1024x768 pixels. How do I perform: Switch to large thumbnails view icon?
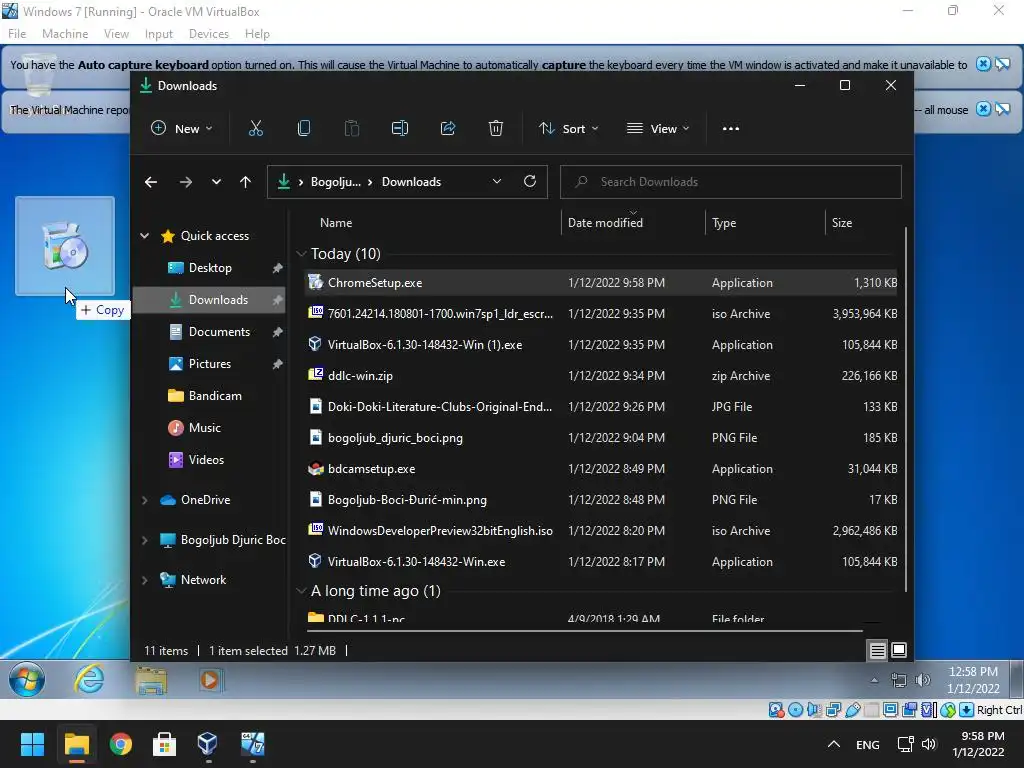click(899, 650)
